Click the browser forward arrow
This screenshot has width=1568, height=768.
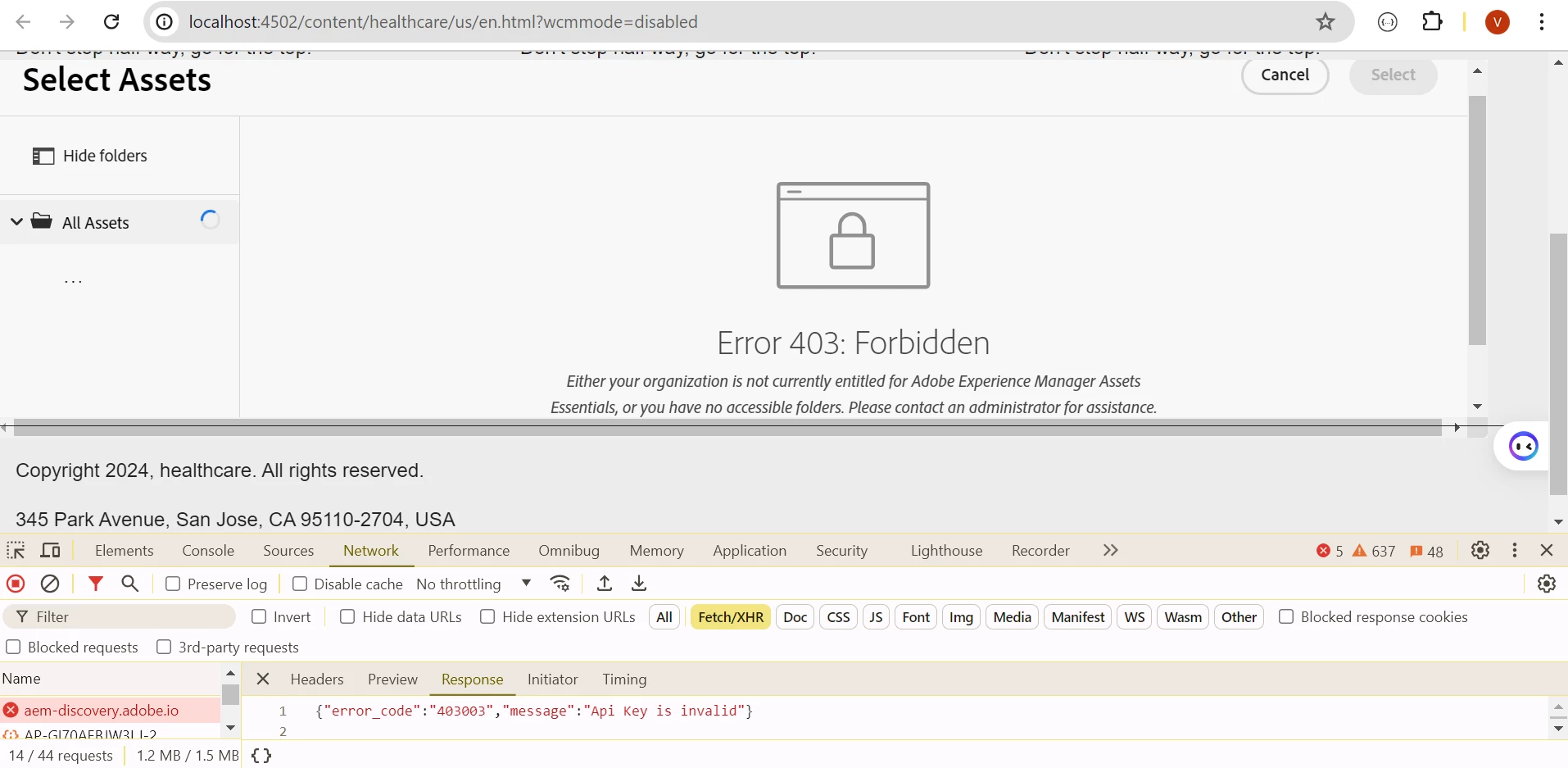[67, 22]
